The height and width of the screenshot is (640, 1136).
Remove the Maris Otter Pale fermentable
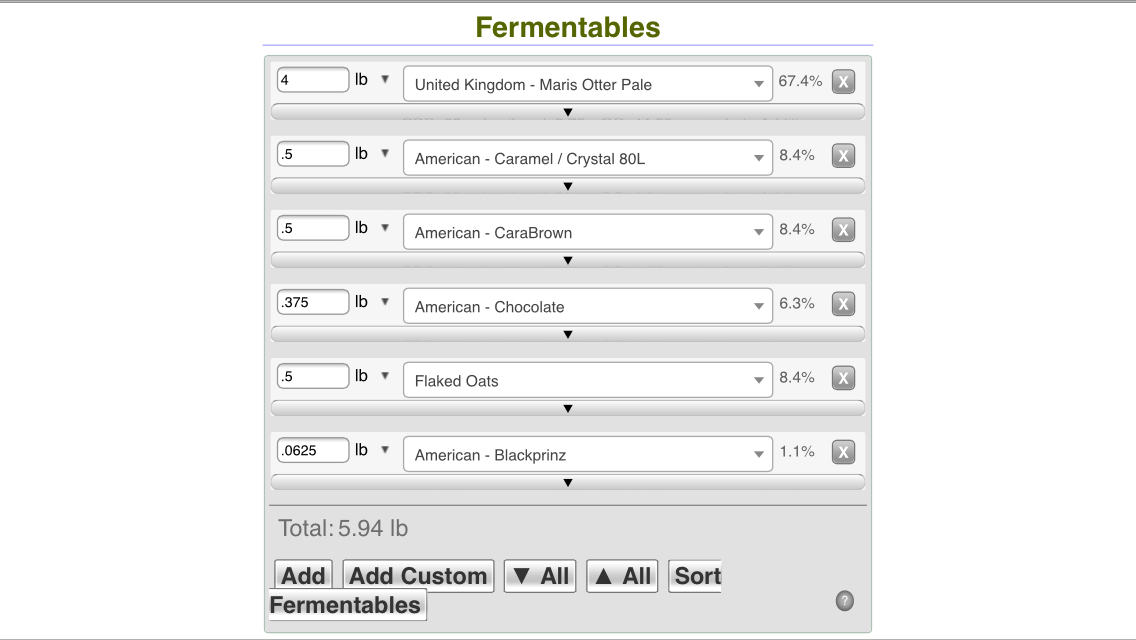[x=843, y=82]
